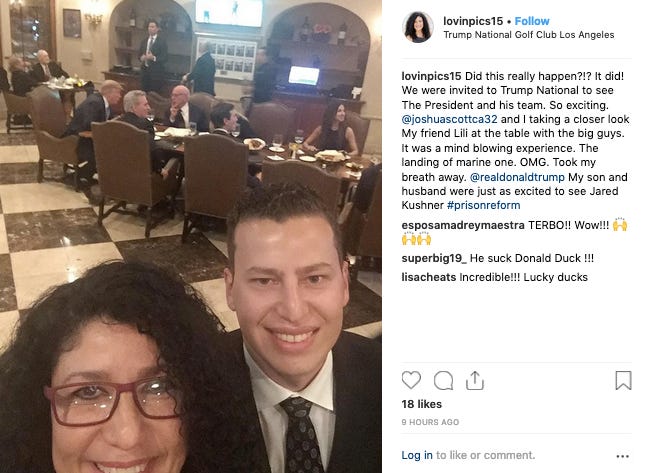Click the posted selfie photo
This screenshot has width=646, height=473.
tap(191, 236)
